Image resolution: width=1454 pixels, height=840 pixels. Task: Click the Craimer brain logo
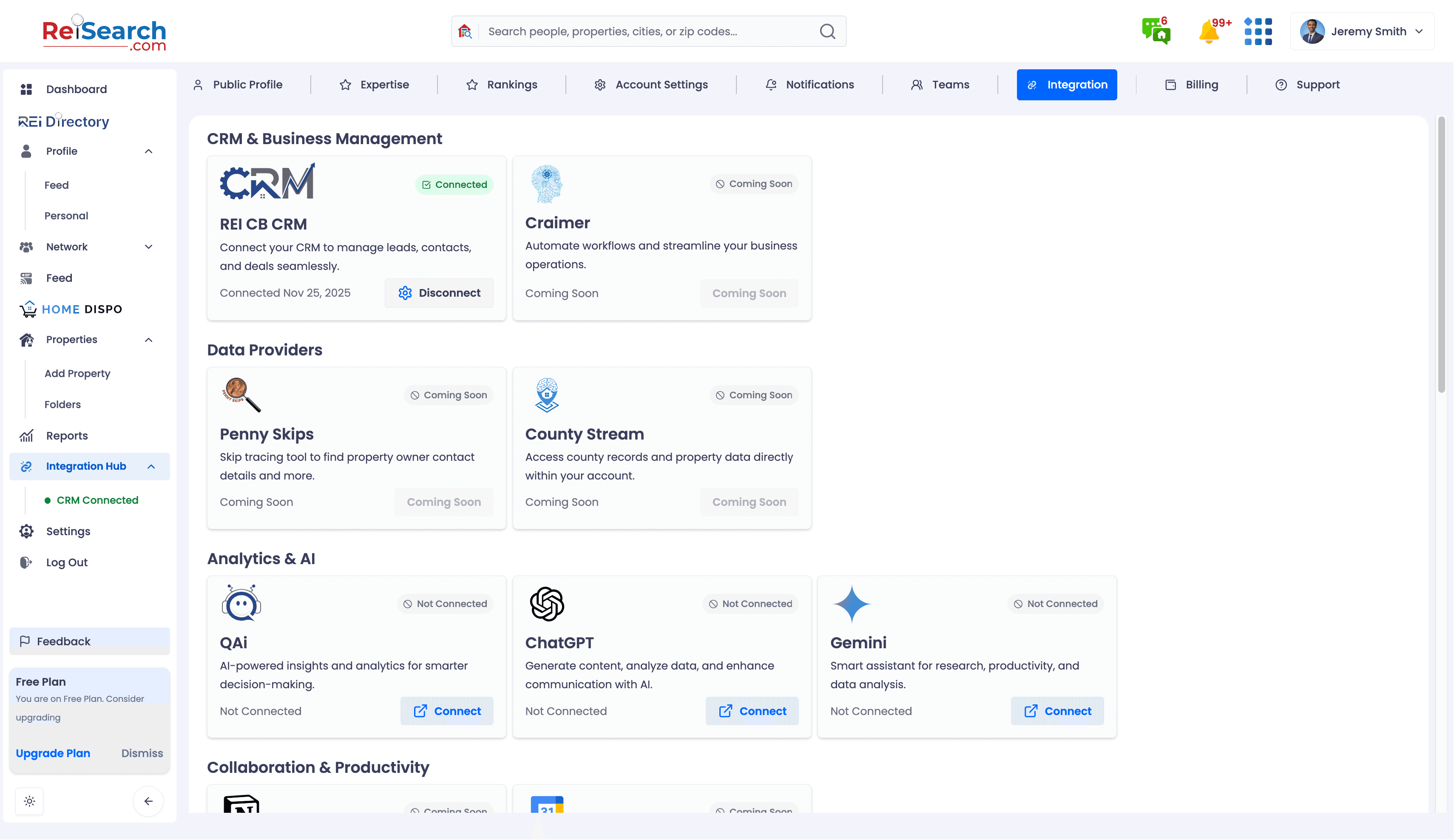click(546, 184)
